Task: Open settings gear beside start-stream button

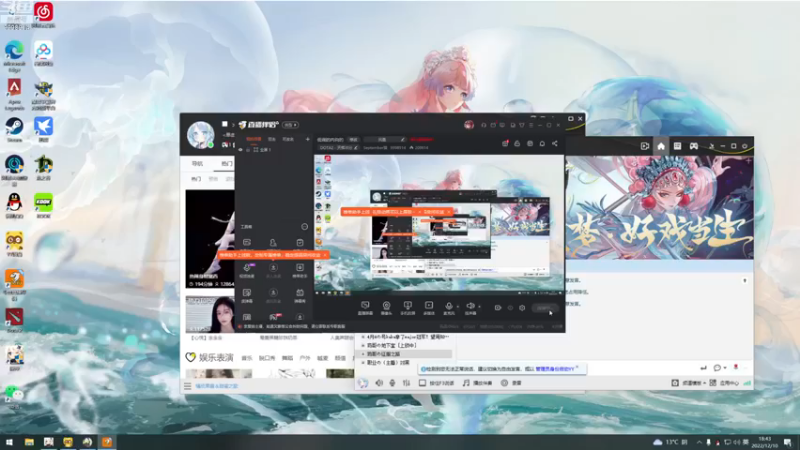Action: 522,308
